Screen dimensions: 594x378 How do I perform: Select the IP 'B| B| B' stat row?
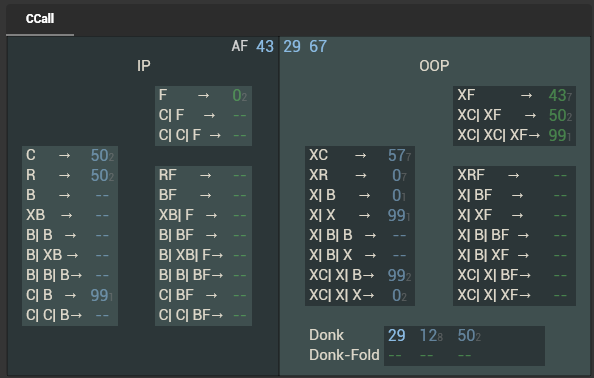point(70,275)
